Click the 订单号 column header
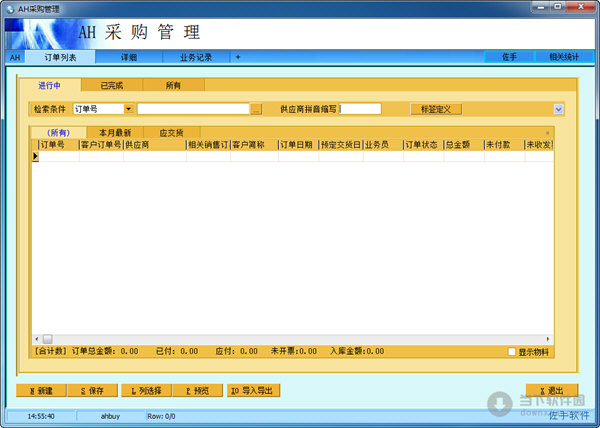Viewport: 600px width, 428px height. point(59,145)
